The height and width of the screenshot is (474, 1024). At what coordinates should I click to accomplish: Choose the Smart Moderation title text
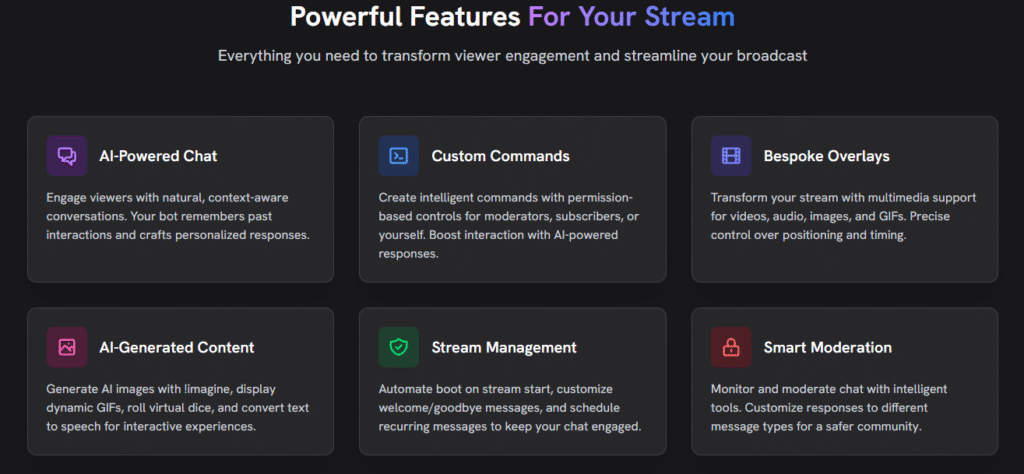tap(827, 347)
